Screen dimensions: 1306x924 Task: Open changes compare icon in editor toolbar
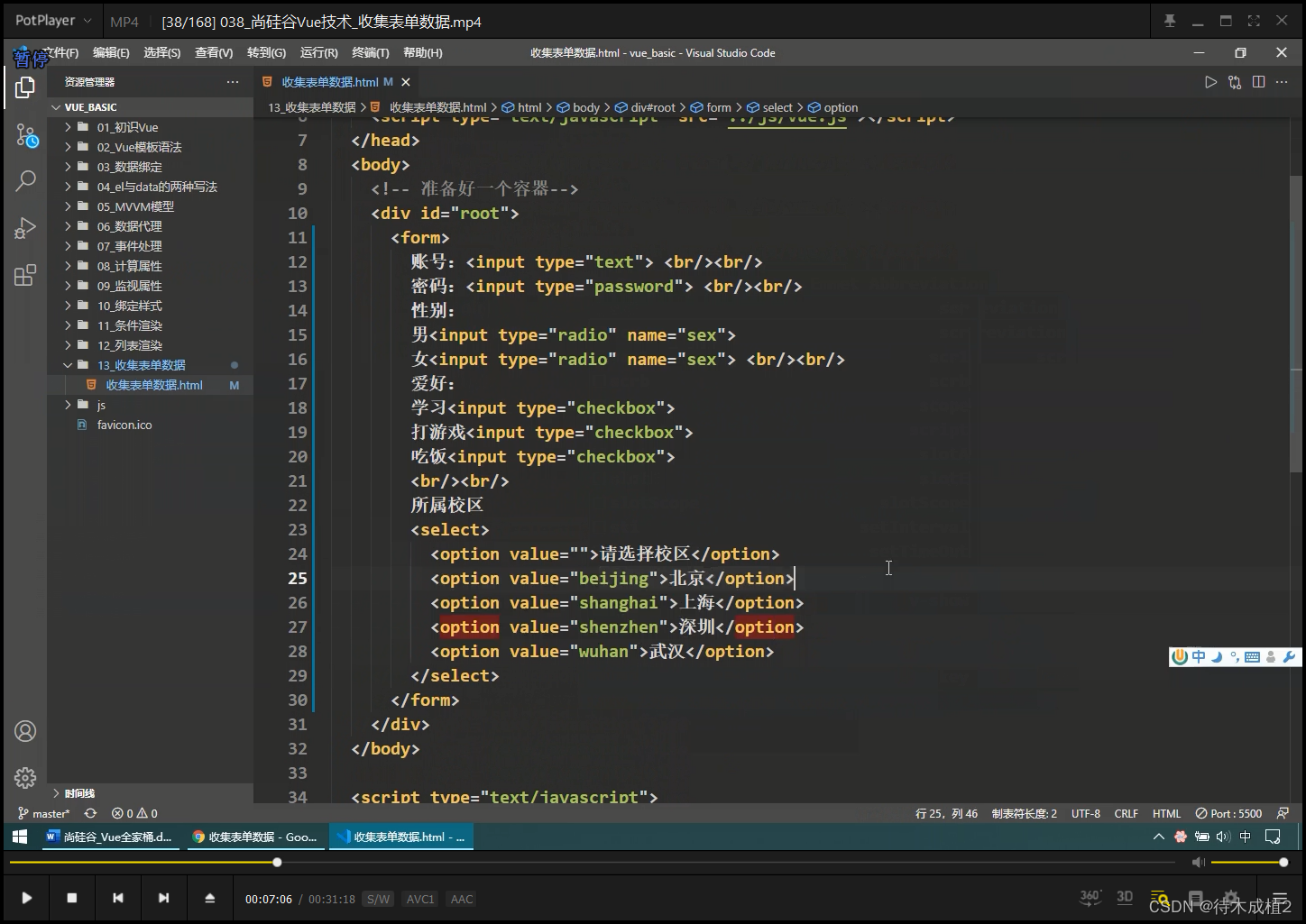[1235, 82]
